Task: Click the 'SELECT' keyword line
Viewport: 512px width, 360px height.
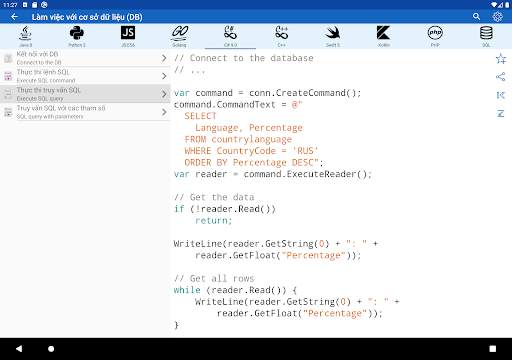Action: (x=200, y=116)
